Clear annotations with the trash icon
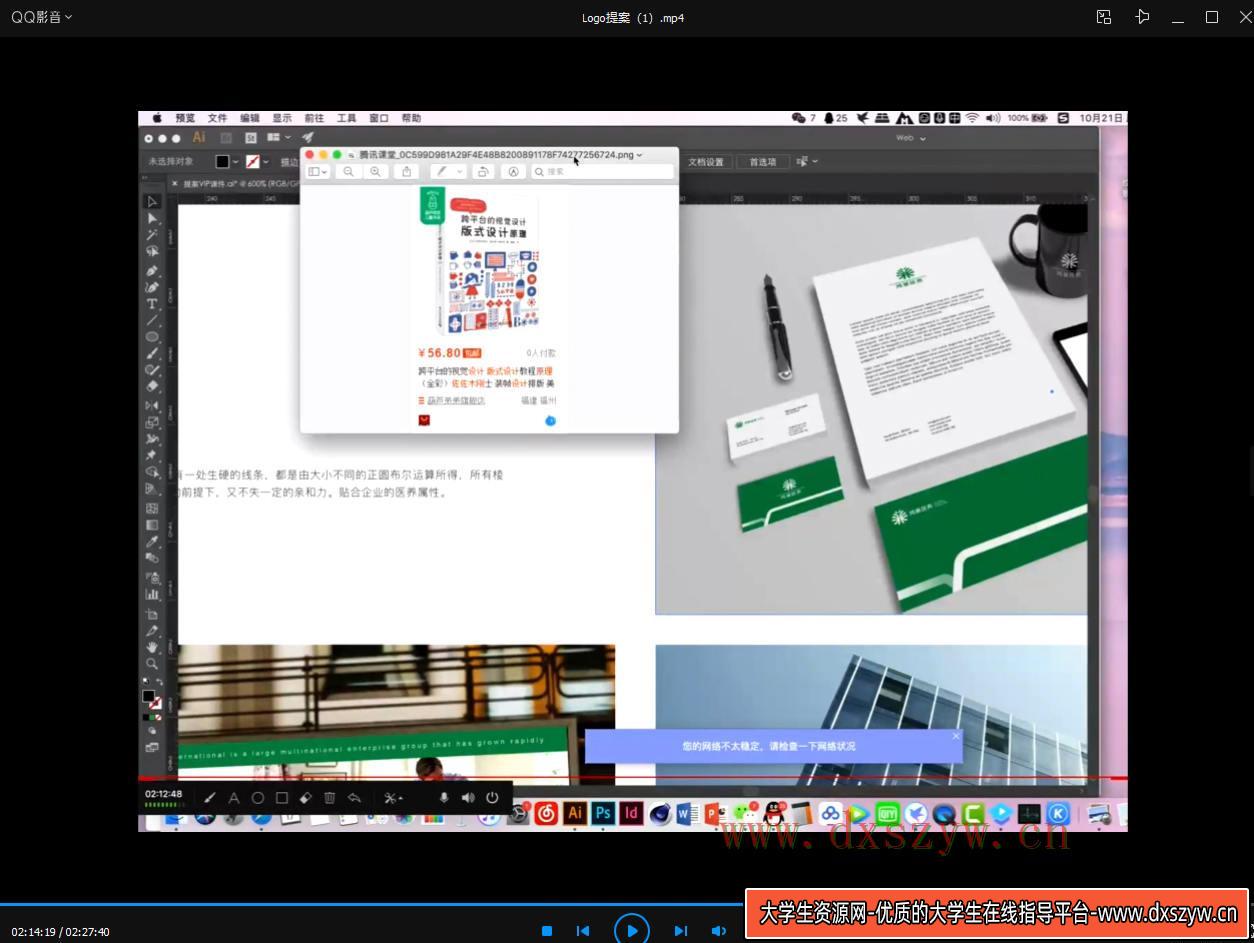1254x943 pixels. point(330,798)
